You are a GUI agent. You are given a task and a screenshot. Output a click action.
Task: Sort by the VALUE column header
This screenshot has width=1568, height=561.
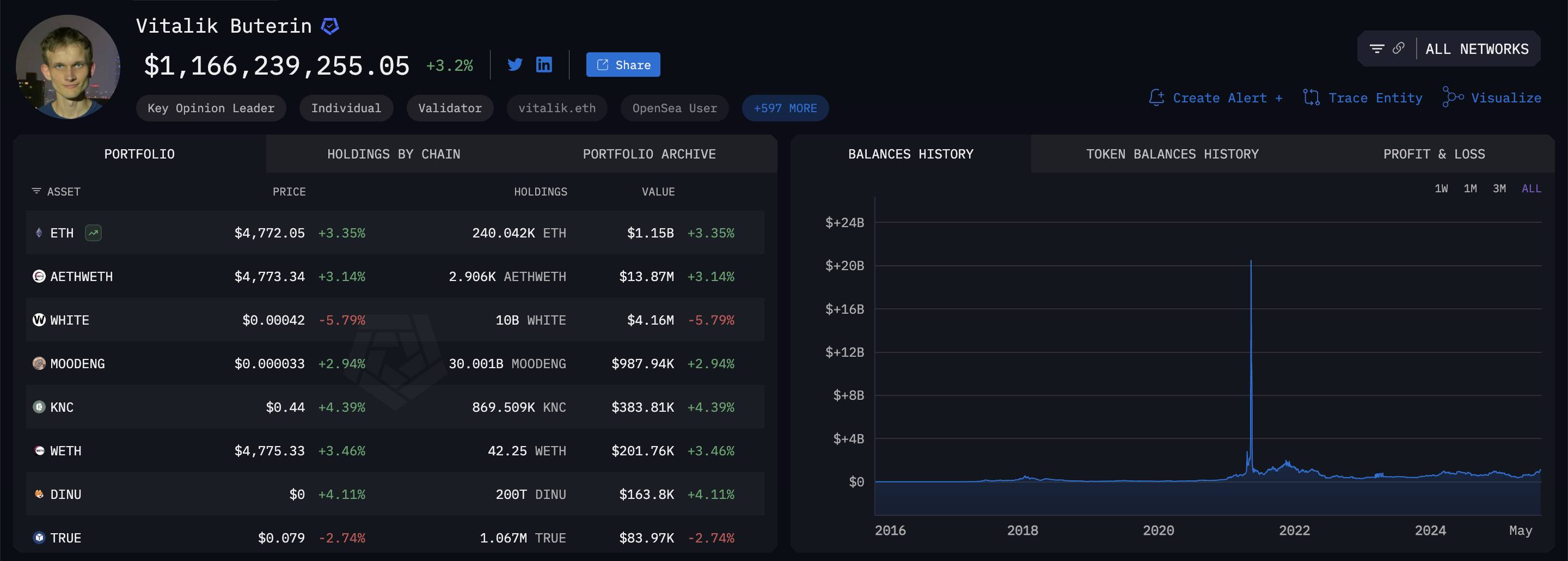point(658,192)
